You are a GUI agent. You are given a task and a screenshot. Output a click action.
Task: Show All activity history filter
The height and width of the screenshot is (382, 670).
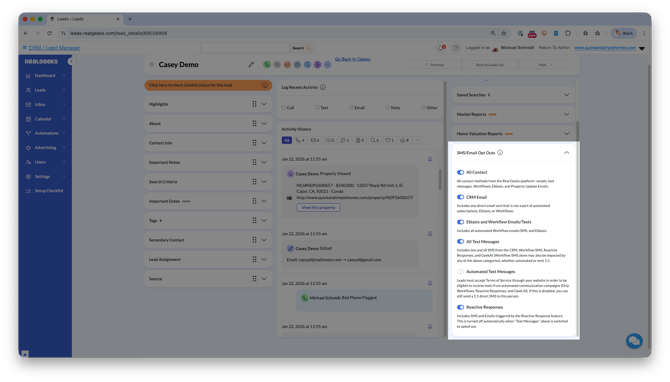[287, 140]
